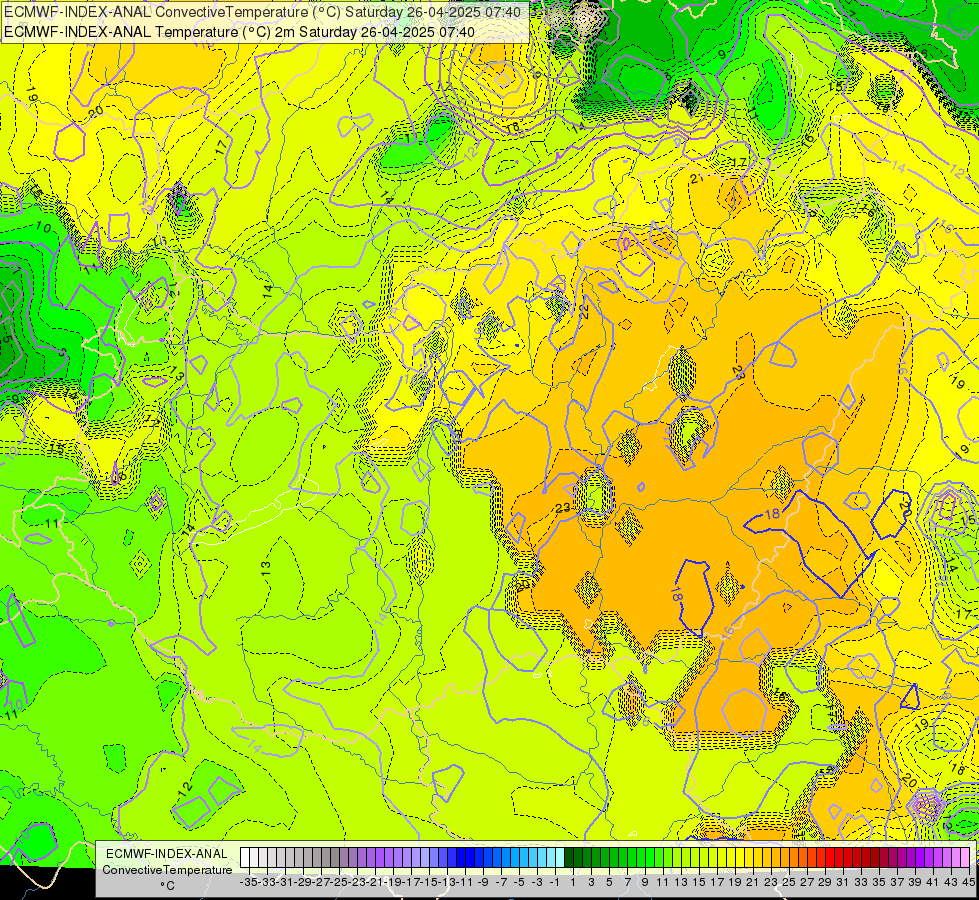This screenshot has width=979, height=900.
Task: Select the 45 value on the legend scale
Action: (968, 883)
